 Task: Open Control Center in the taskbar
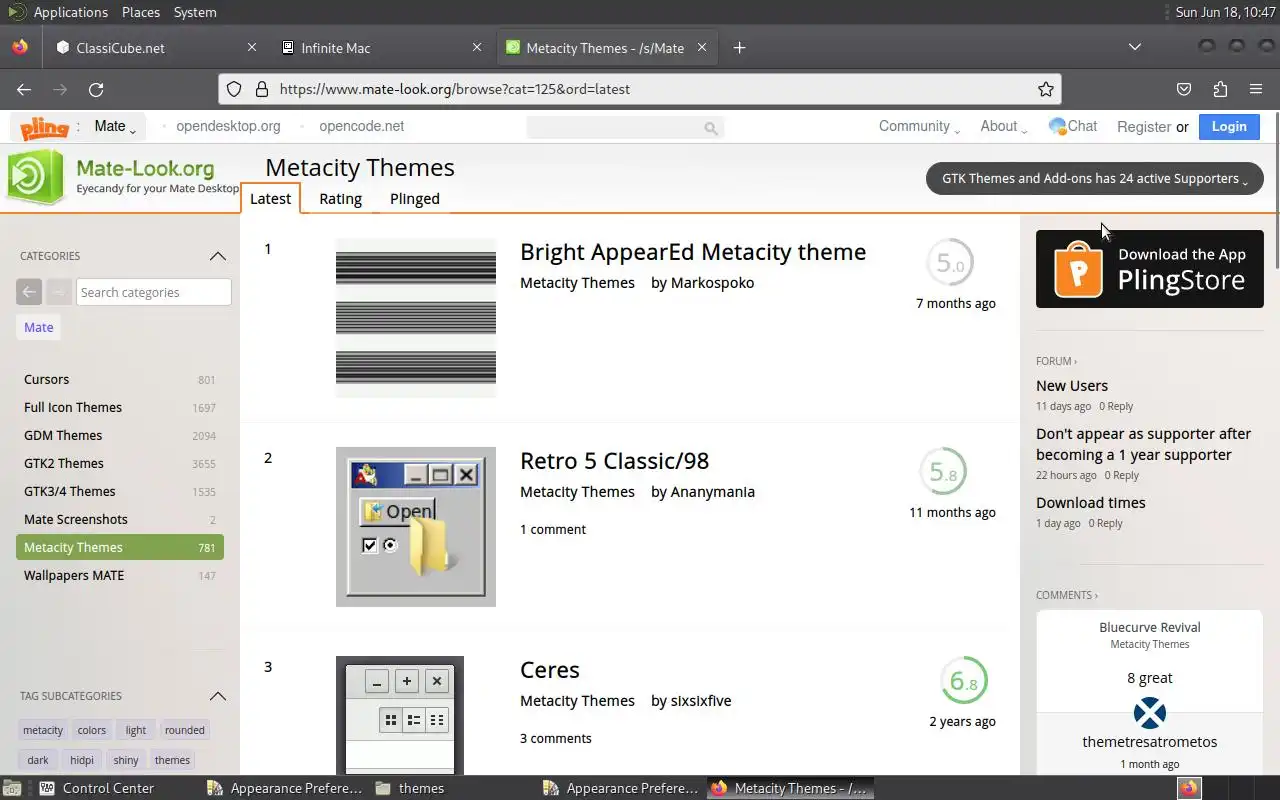point(99,788)
